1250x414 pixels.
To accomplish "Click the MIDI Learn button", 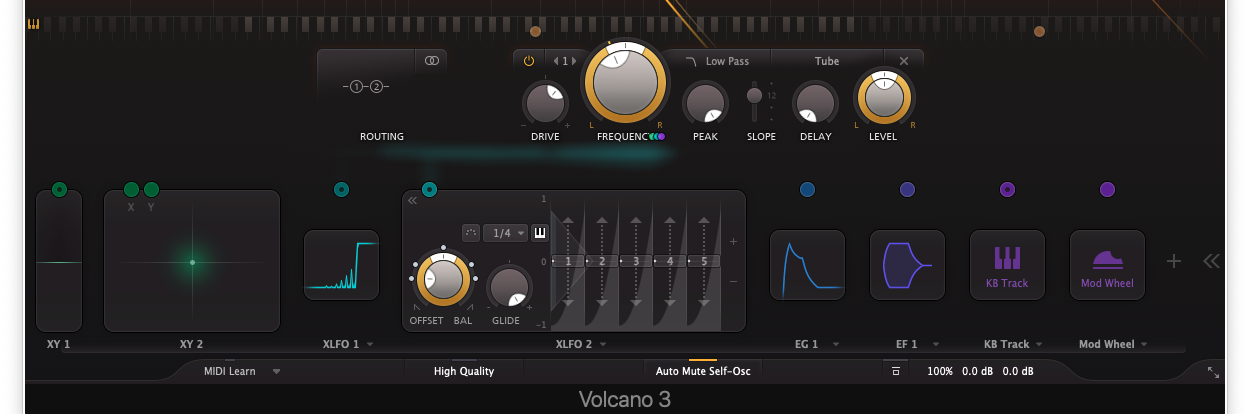I will (229, 371).
